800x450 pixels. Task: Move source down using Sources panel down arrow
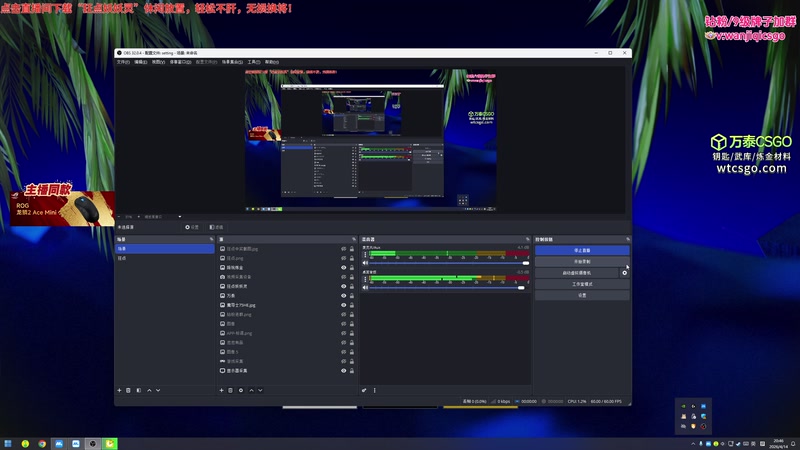(260, 390)
